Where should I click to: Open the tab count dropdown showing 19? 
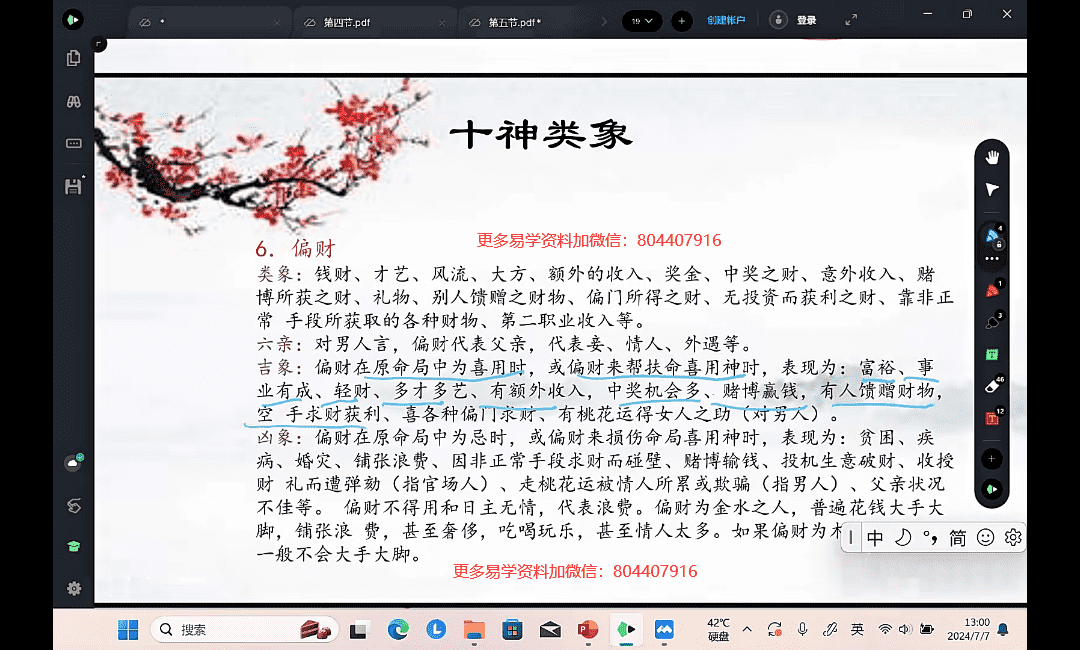coord(641,20)
